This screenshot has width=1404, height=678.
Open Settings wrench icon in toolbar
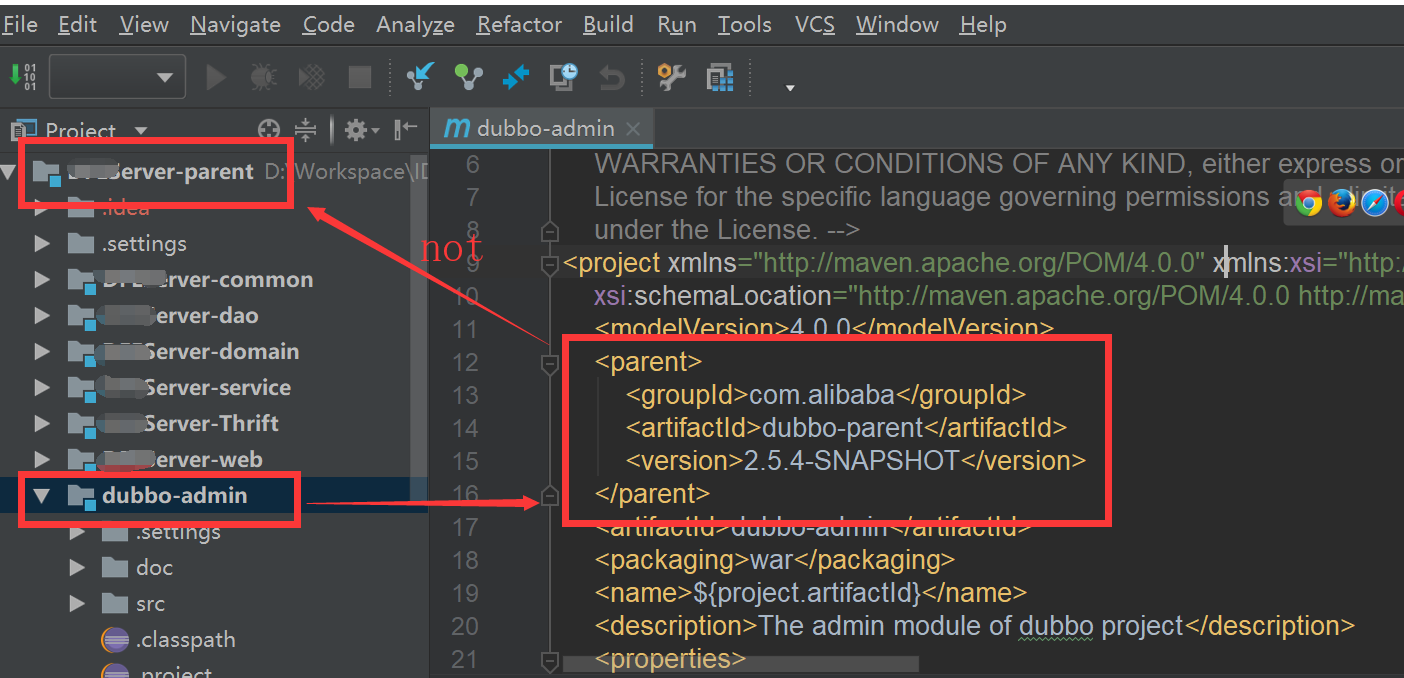pos(671,76)
